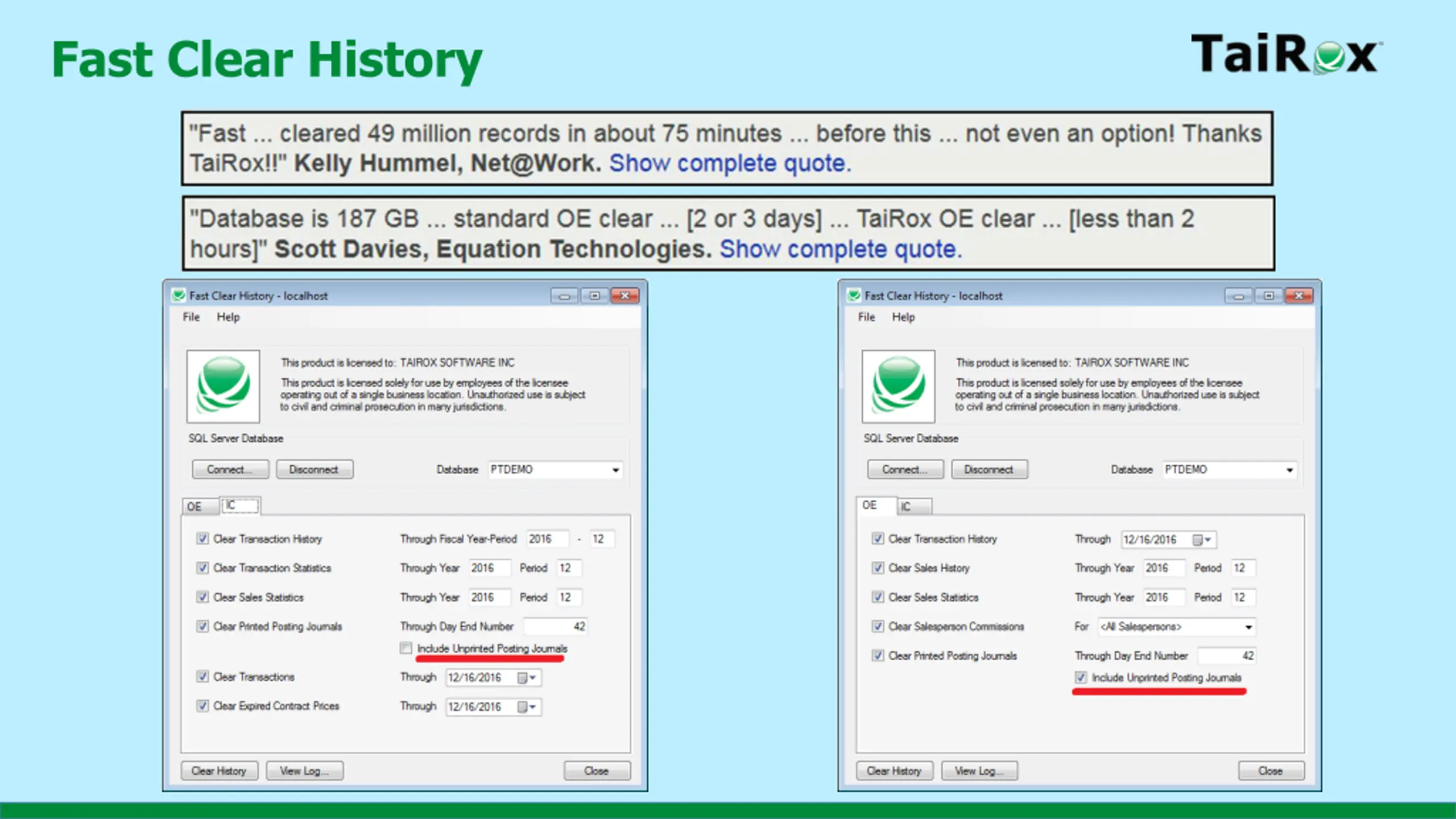Click View Log button in right window

pyautogui.click(x=979, y=771)
